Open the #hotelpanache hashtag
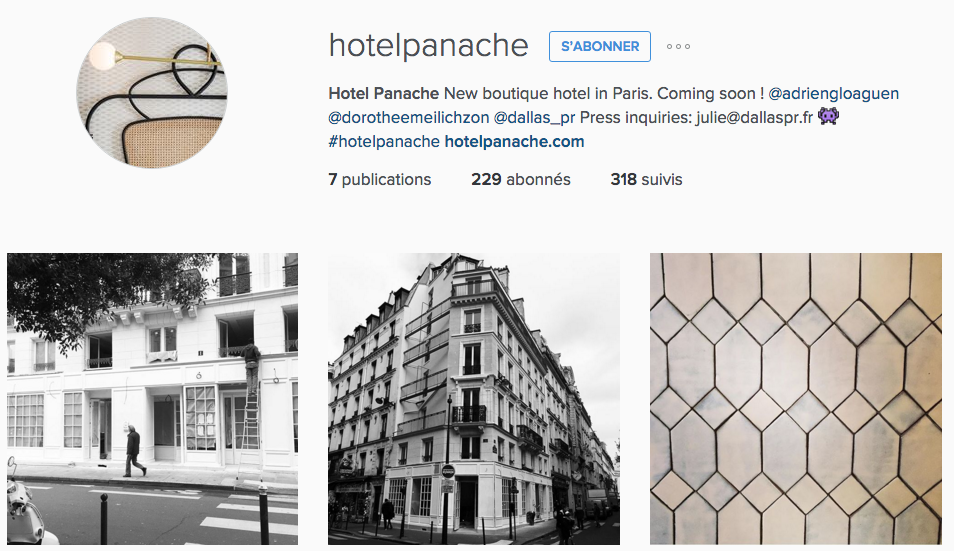 (384, 142)
